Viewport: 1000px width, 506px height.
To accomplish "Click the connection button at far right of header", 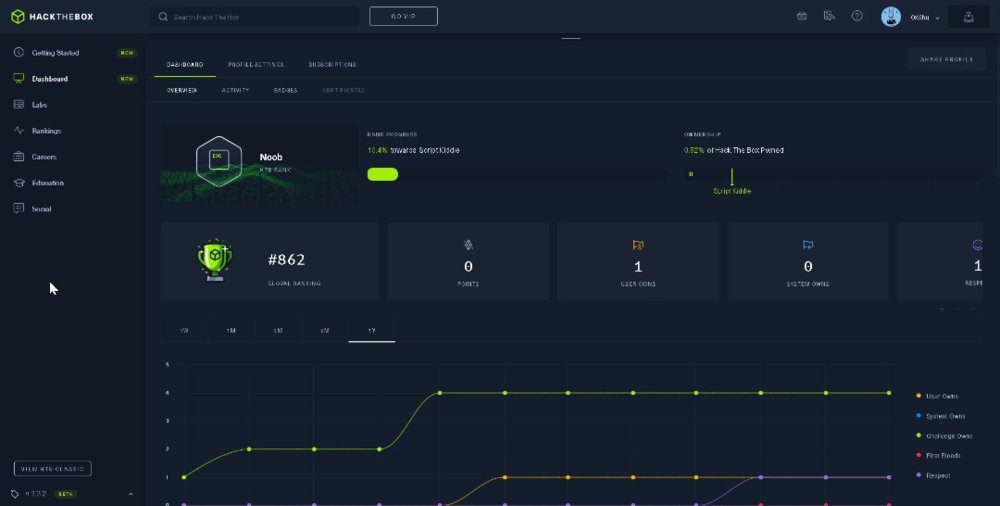I will (x=968, y=17).
